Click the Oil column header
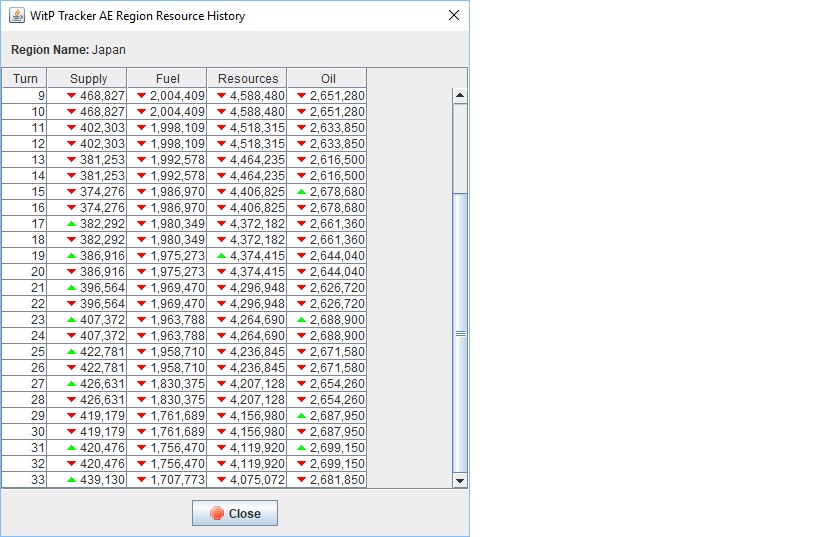This screenshot has height=537, width=819. 328,78
